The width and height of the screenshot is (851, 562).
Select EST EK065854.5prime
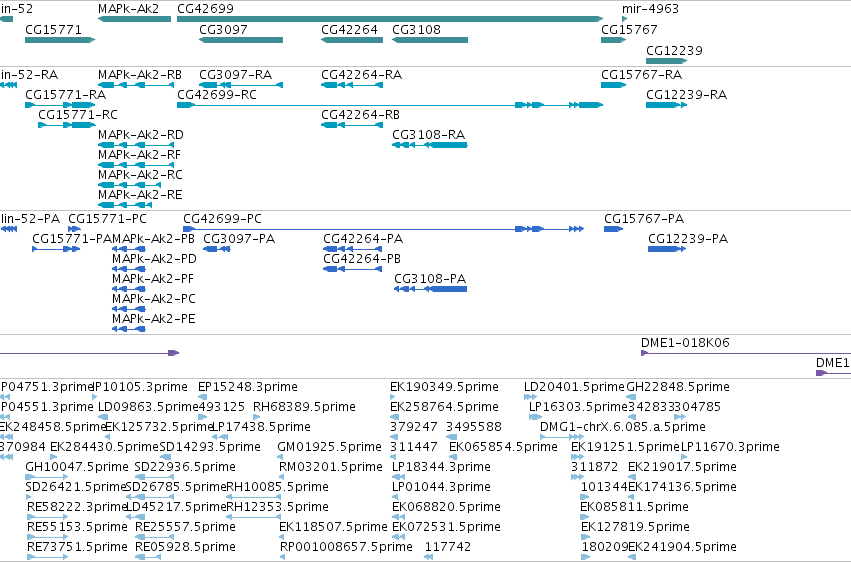453,457
